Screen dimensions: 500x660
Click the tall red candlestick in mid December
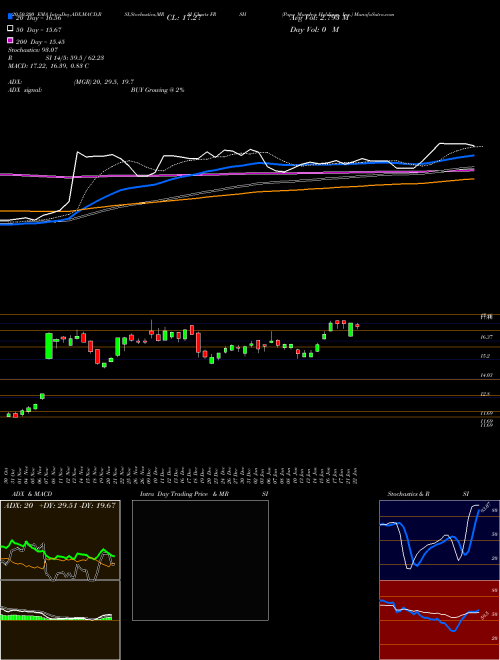[198, 343]
